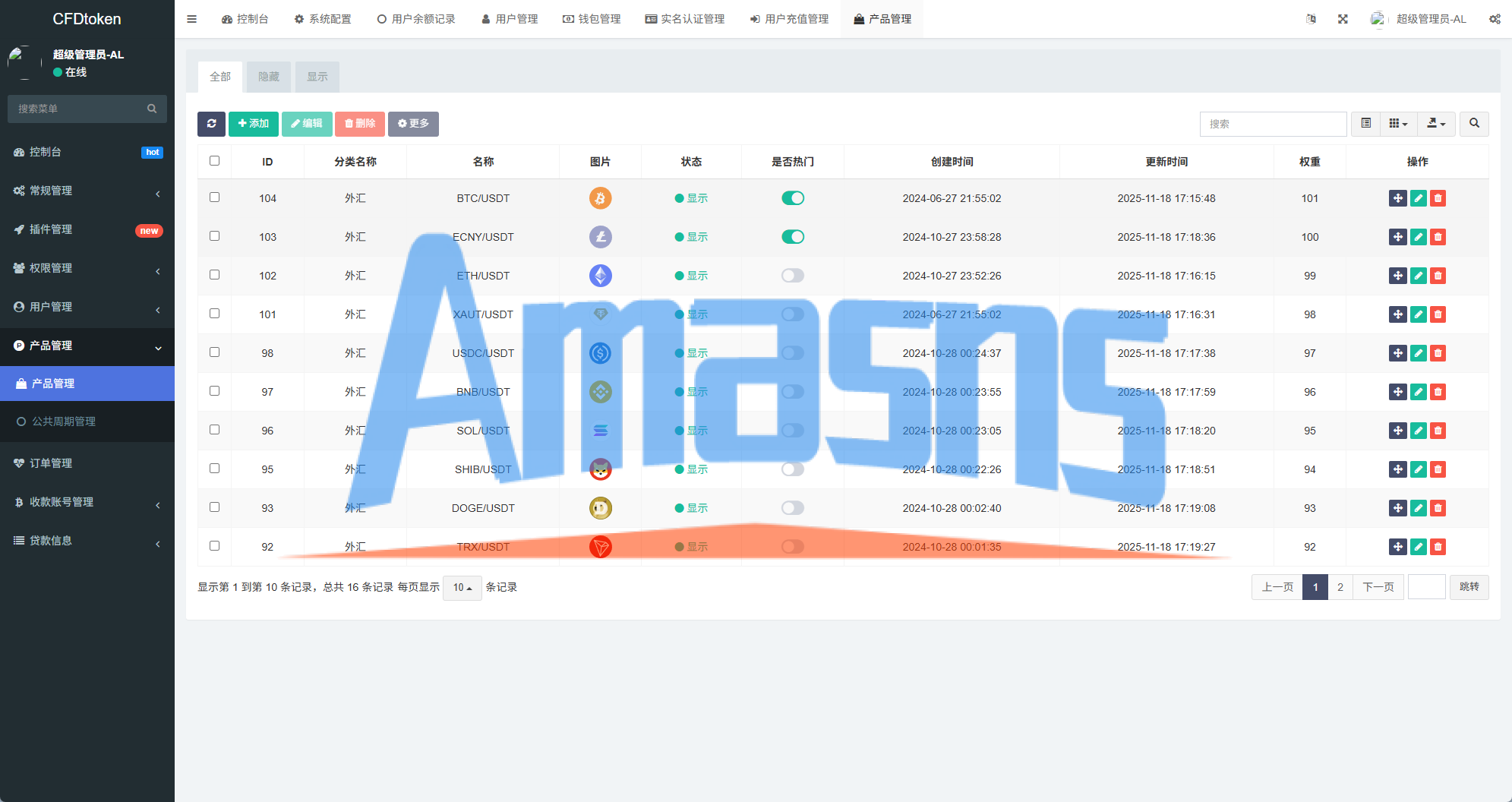
Task: Click edit pencil for USDC/USDT row
Action: [1418, 353]
